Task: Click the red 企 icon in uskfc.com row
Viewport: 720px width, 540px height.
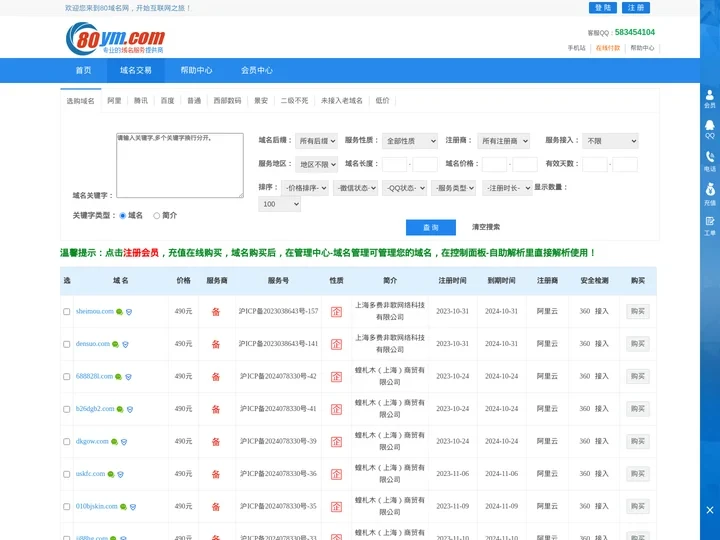Action: 336,474
